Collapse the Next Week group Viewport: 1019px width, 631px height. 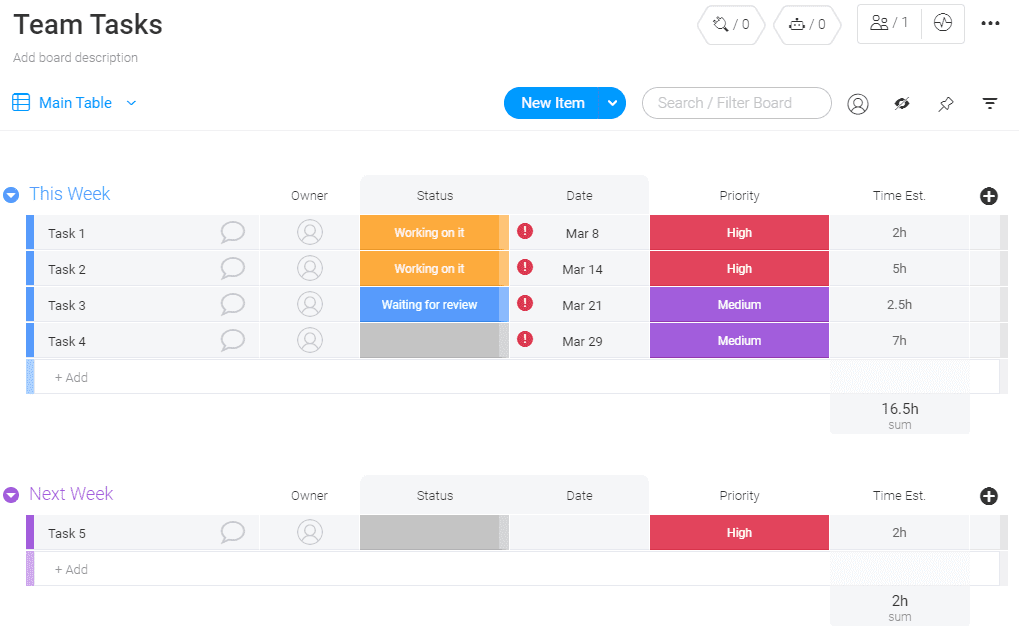click(x=11, y=495)
